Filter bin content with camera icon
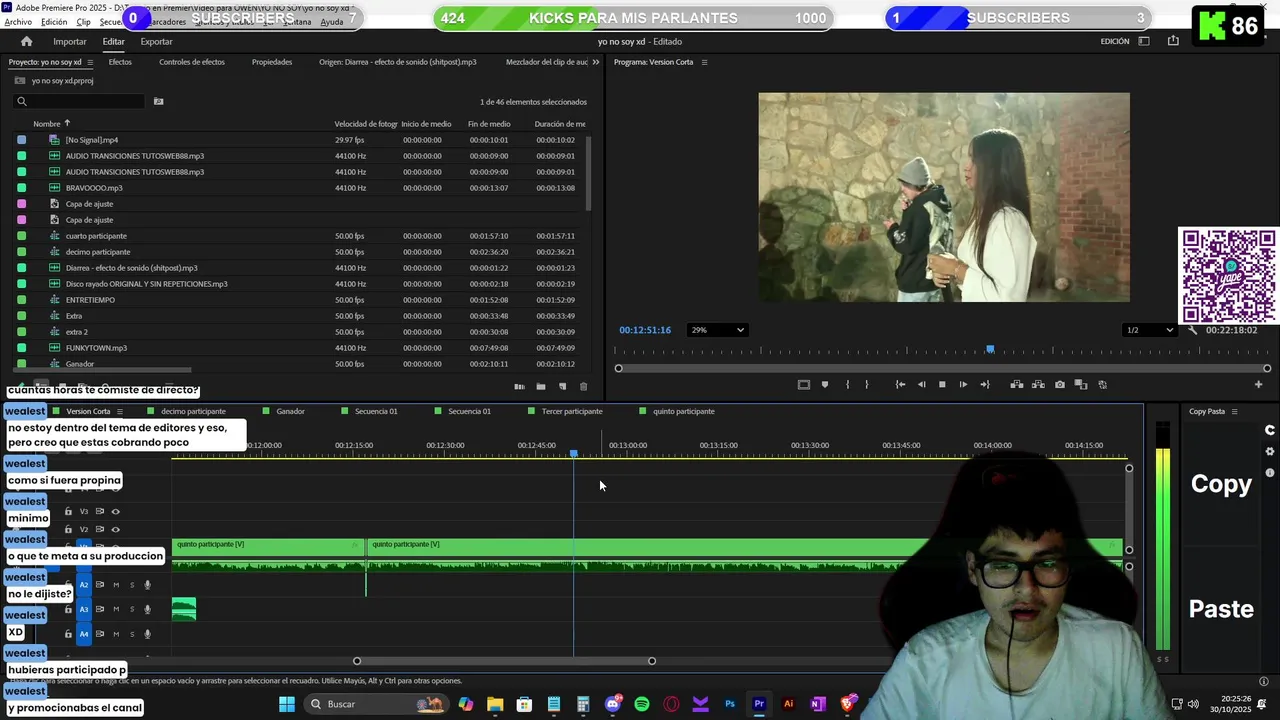1280x720 pixels. pos(158,101)
